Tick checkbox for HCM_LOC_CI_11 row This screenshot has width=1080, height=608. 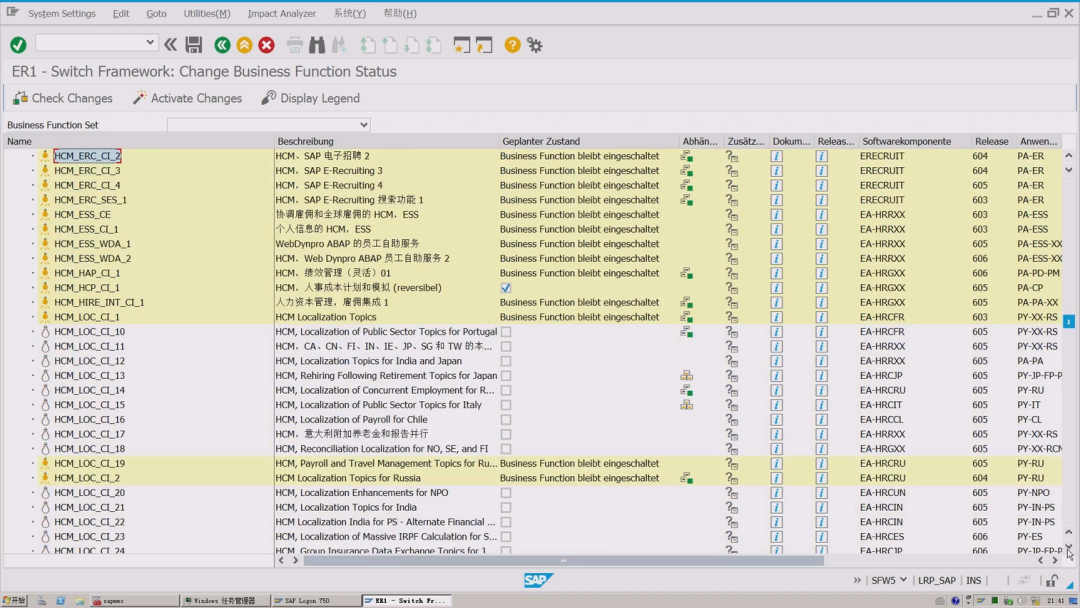click(x=506, y=346)
